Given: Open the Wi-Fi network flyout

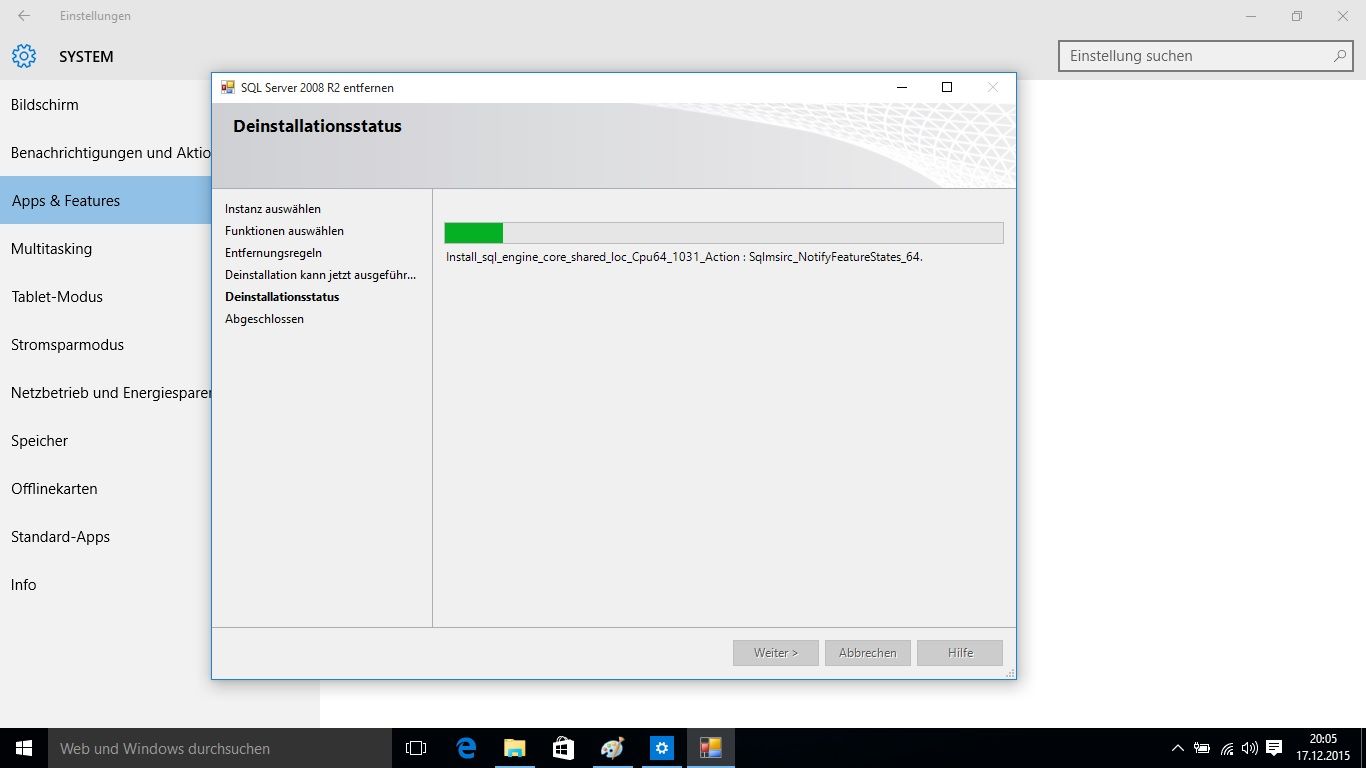Looking at the screenshot, I should click(x=1227, y=748).
